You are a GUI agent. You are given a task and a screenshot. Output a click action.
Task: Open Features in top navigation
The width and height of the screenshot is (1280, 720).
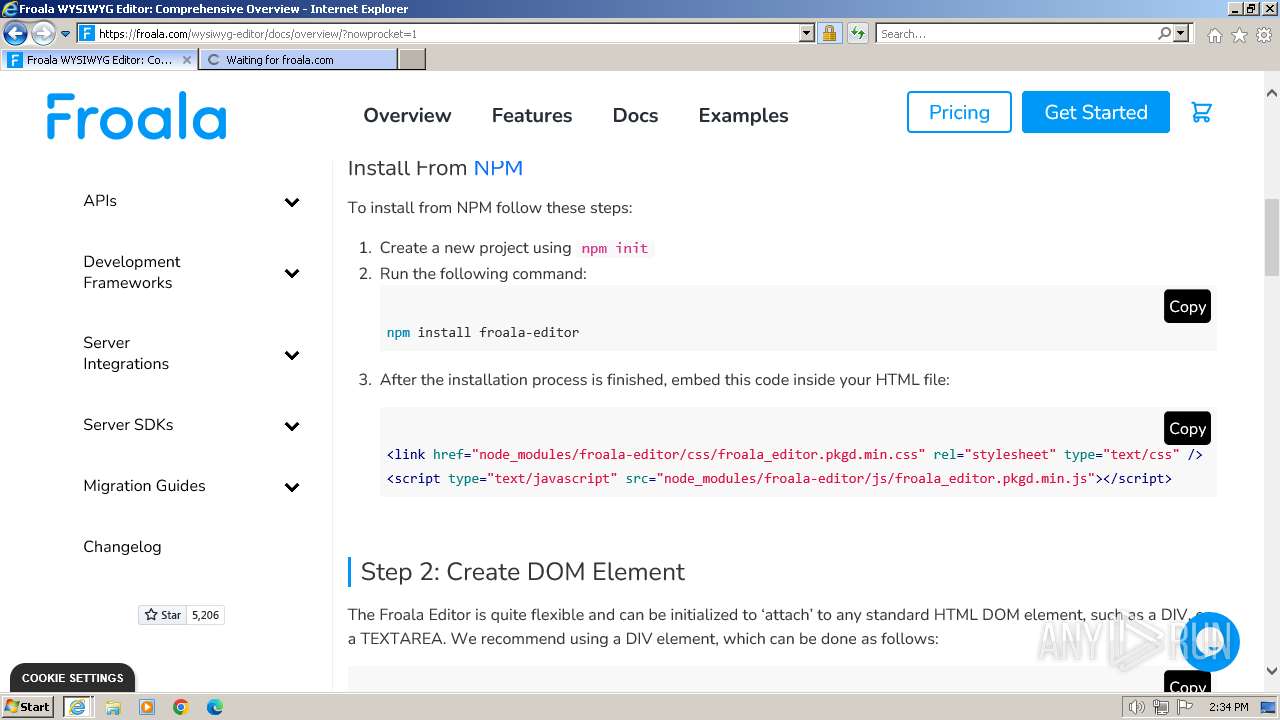[532, 116]
